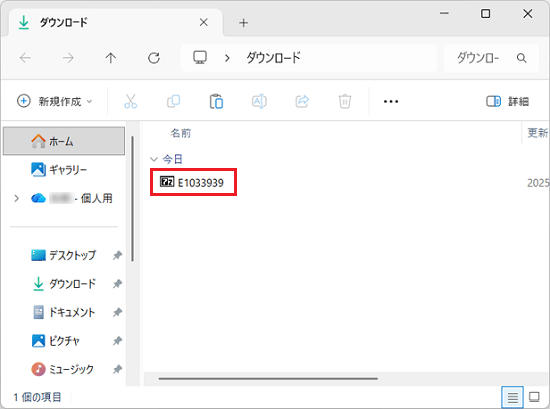Open the three-dot more options menu
The width and height of the screenshot is (550, 409).
pos(391,101)
